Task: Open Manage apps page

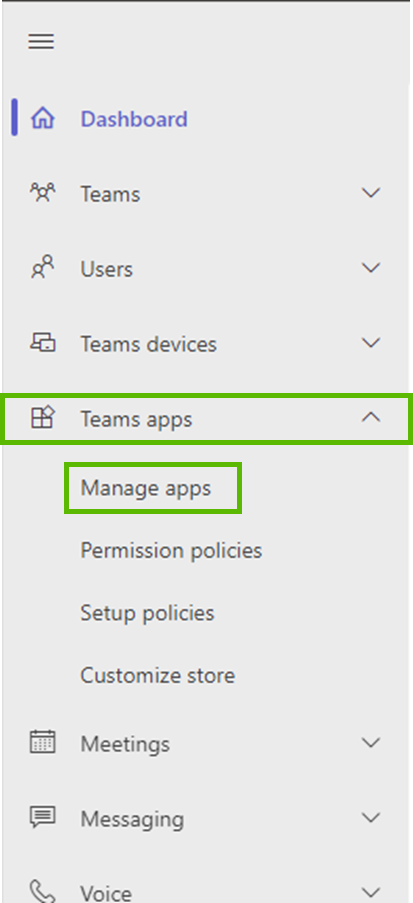Action: point(146,488)
